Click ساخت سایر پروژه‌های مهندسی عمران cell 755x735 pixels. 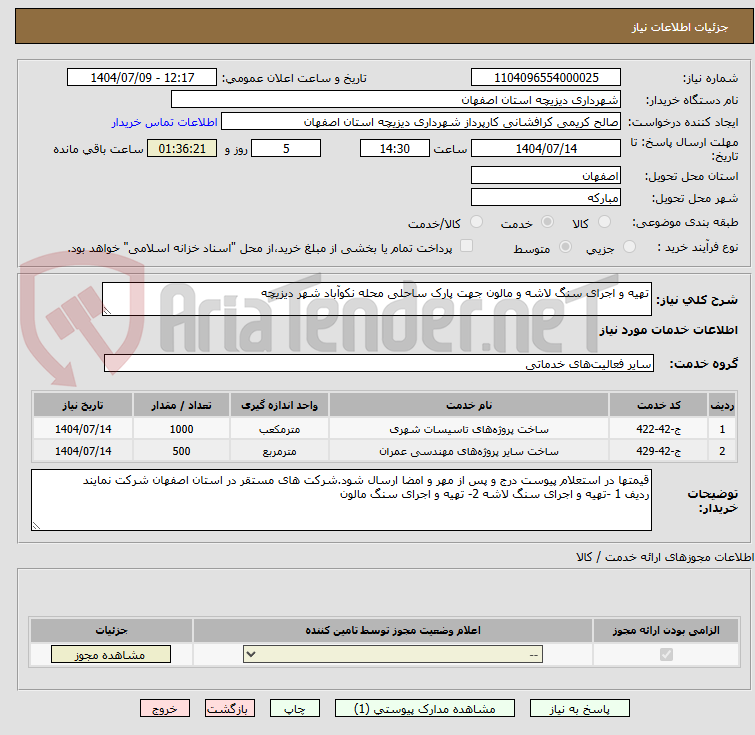[x=469, y=451]
